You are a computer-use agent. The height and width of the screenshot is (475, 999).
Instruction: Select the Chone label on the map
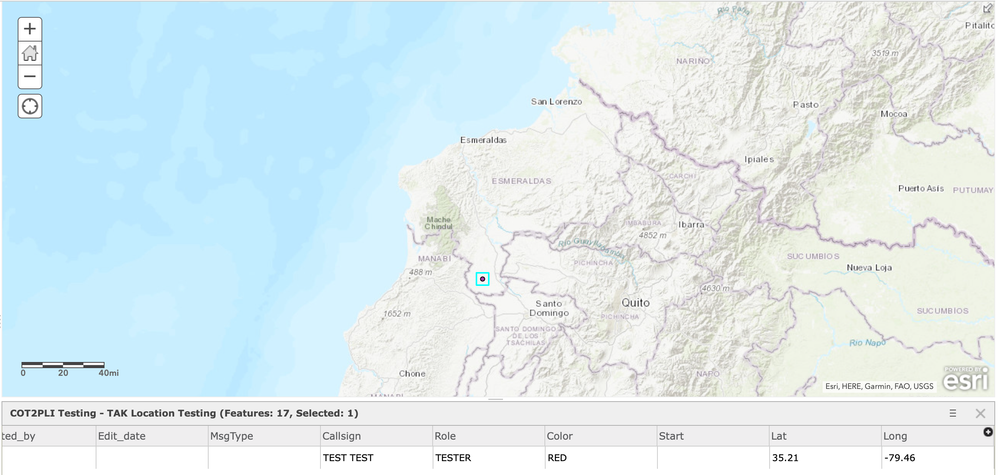click(412, 373)
